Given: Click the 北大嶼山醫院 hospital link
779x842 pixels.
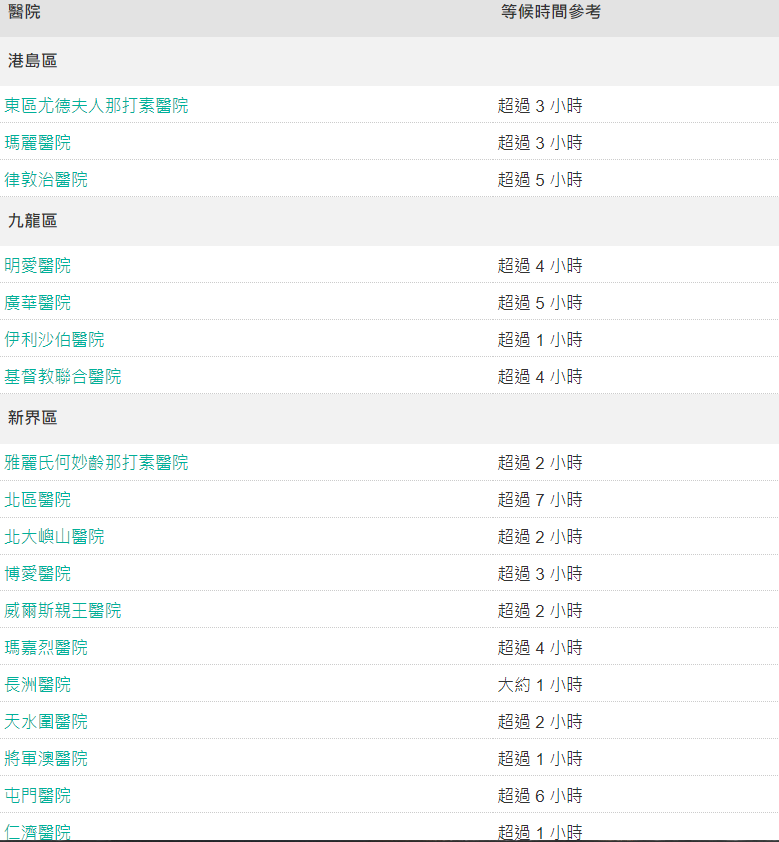Looking at the screenshot, I should click(54, 536).
